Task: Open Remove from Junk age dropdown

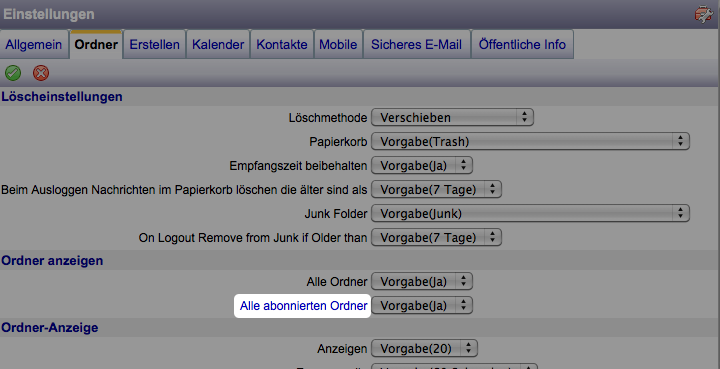Action: pyautogui.click(x=436, y=237)
